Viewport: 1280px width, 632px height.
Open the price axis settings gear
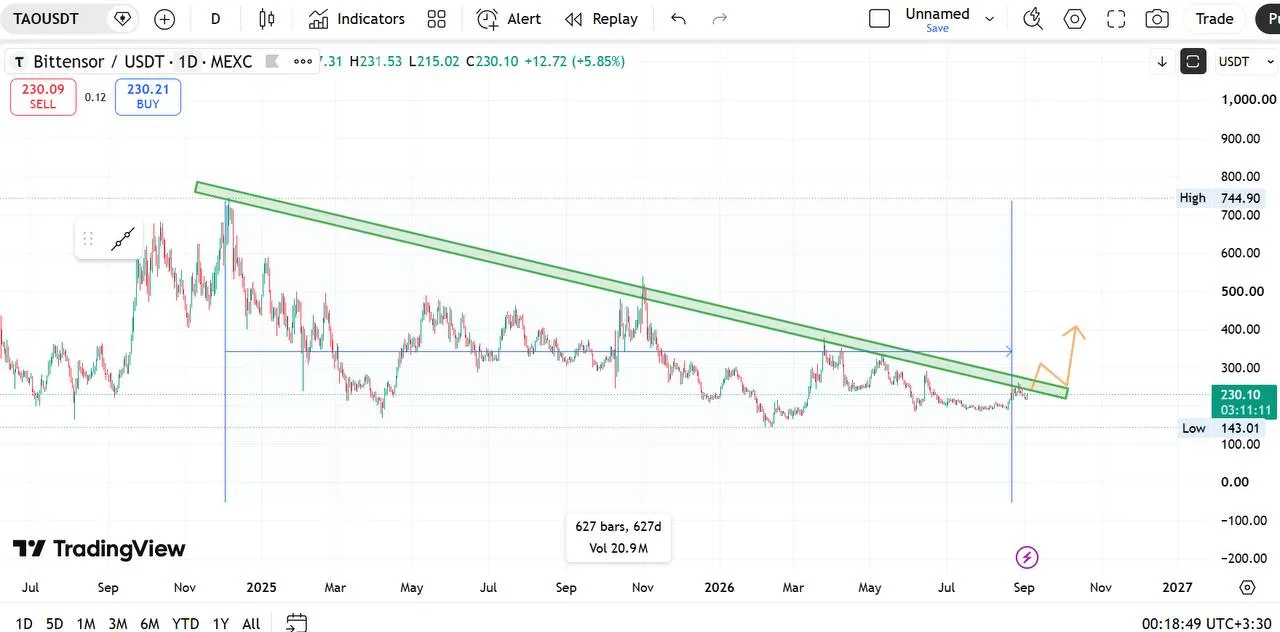(1247, 587)
